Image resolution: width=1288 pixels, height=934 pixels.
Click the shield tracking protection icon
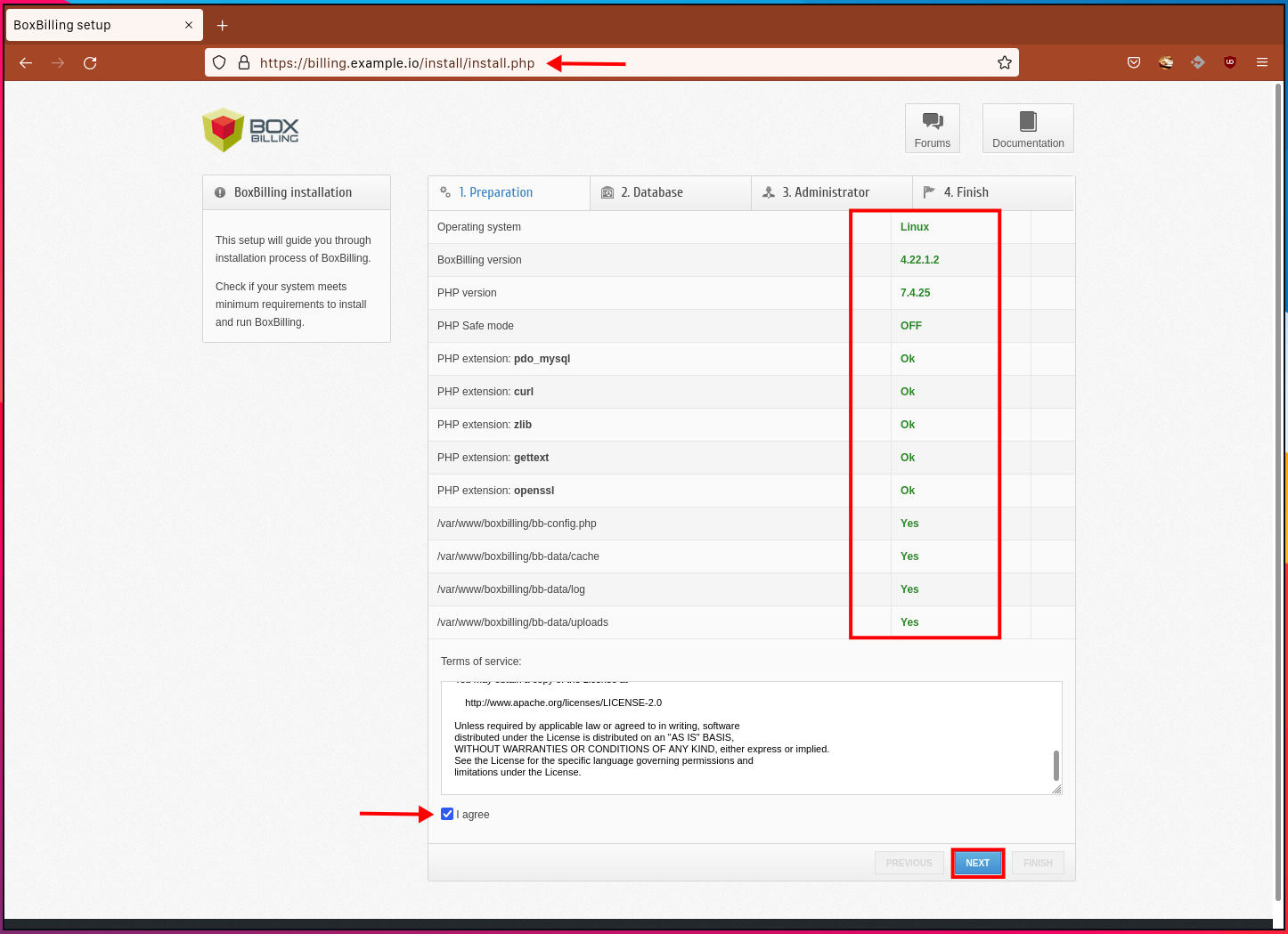219,62
